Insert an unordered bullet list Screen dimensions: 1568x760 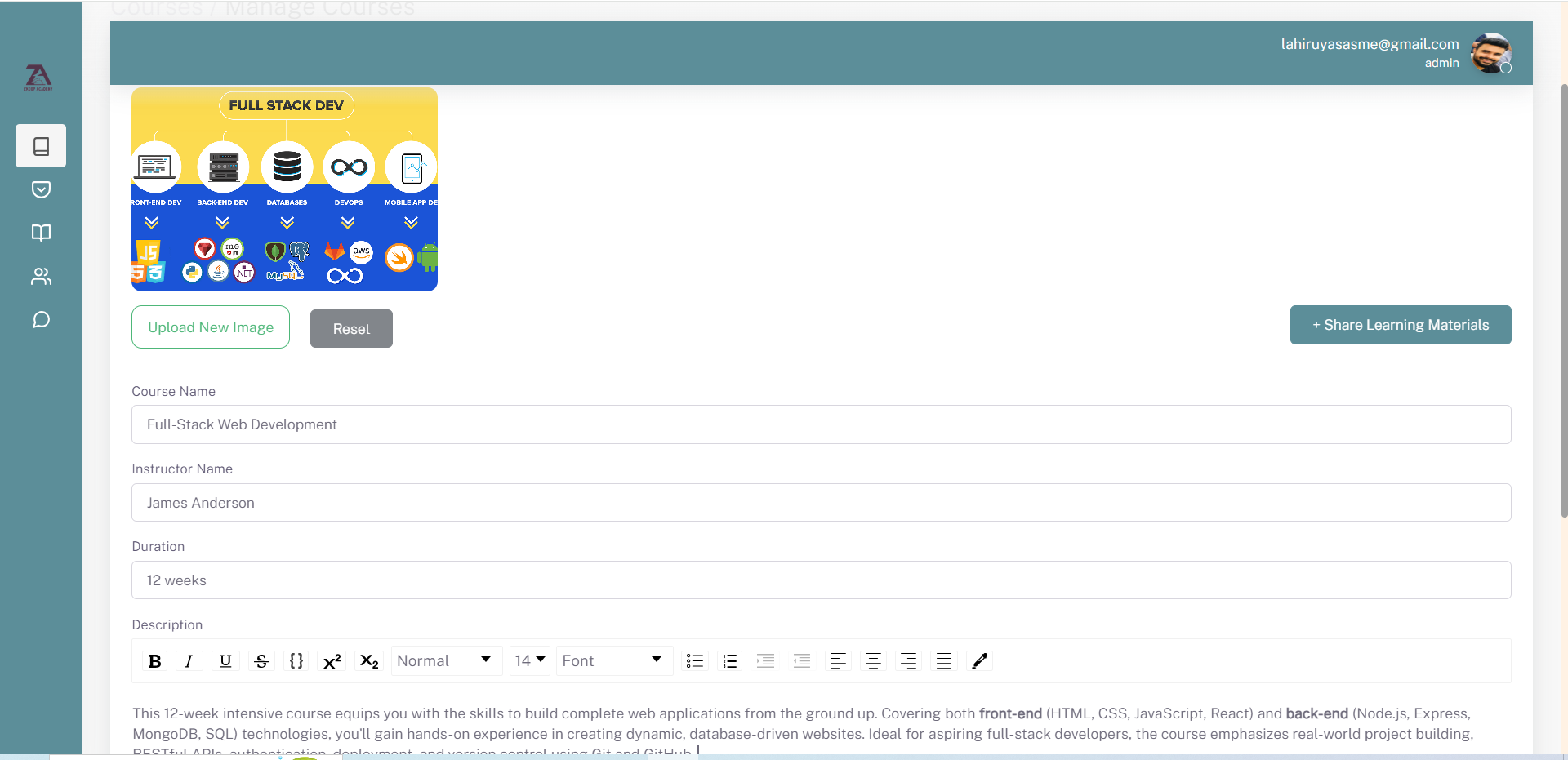(x=695, y=661)
